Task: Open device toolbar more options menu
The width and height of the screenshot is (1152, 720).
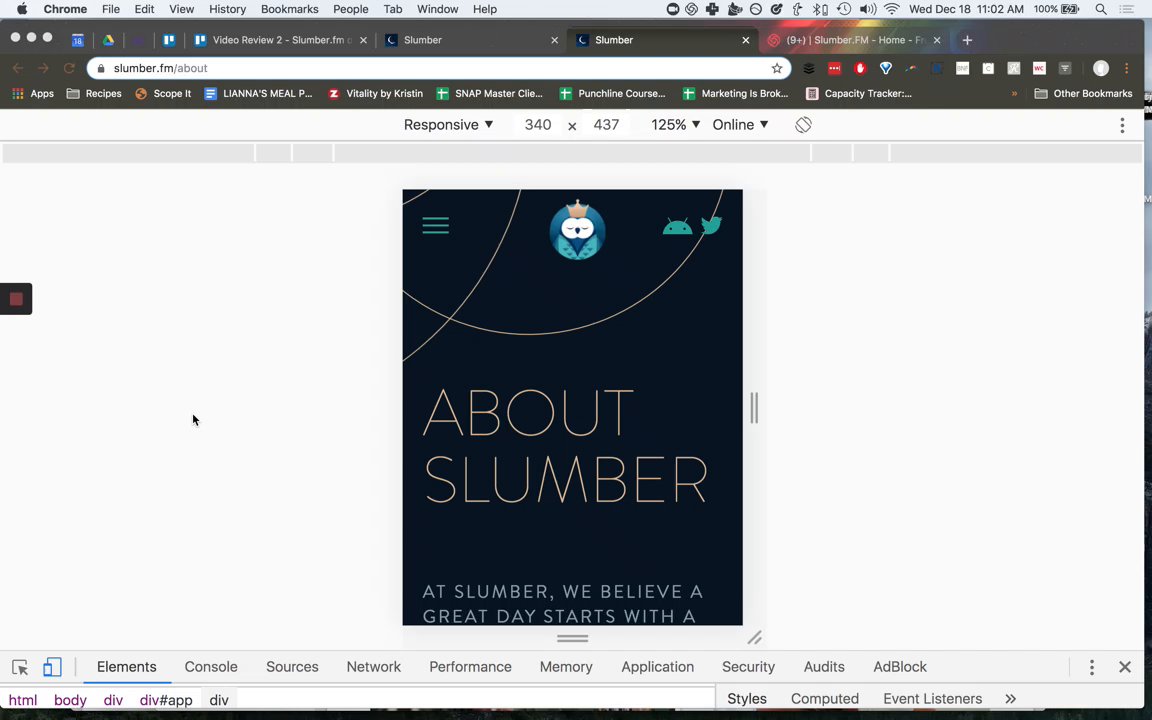Action: click(1122, 125)
